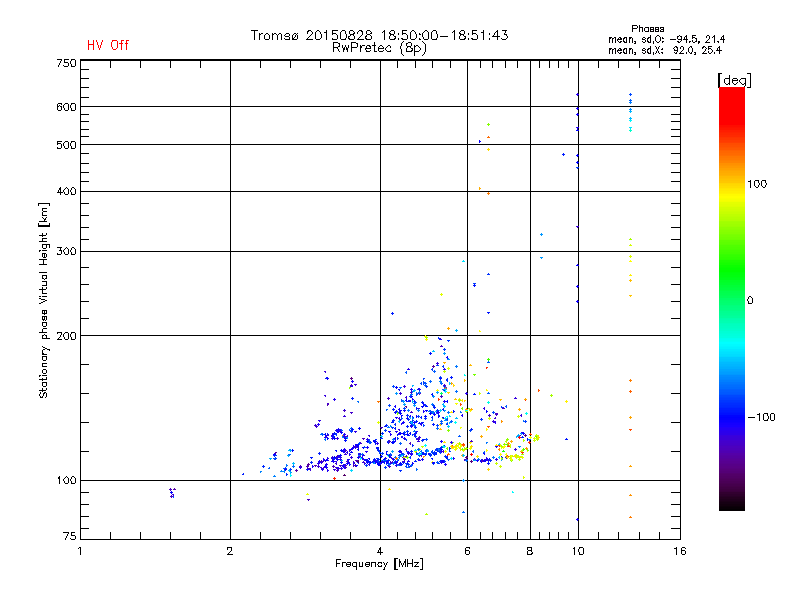Click the x-axis '2' tick label

coord(230,551)
